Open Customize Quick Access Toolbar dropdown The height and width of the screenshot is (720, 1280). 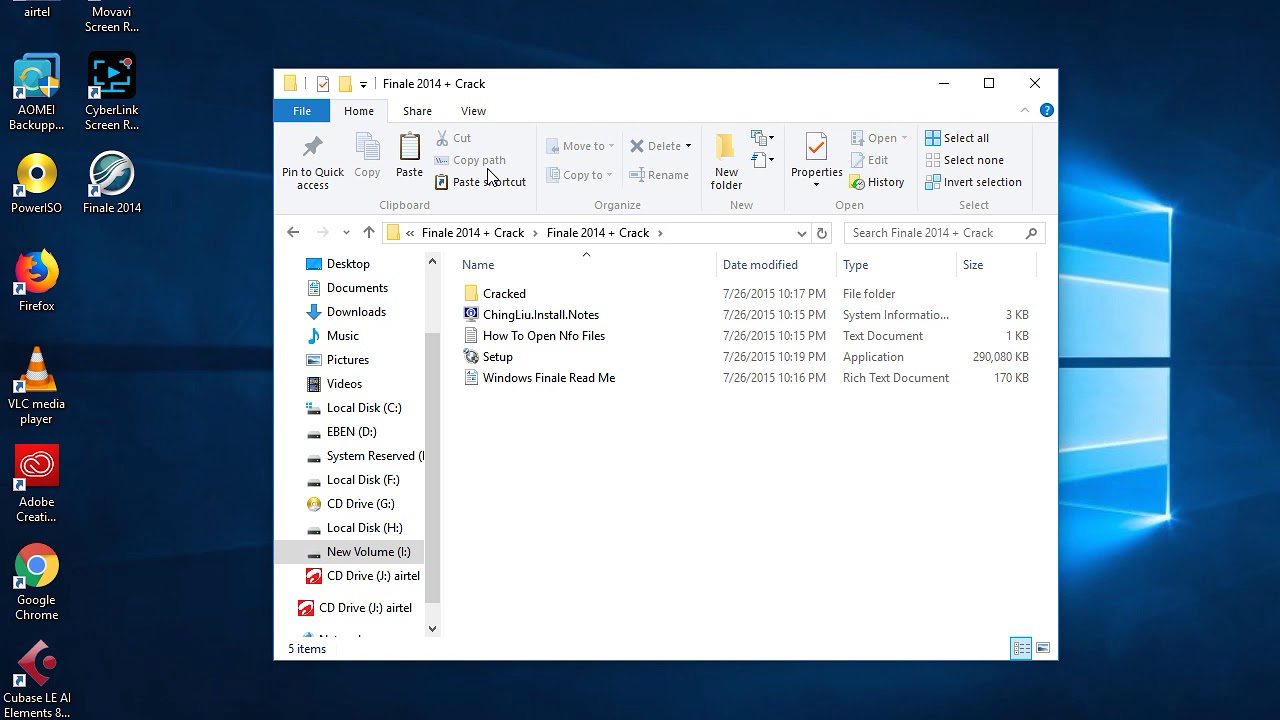(363, 84)
